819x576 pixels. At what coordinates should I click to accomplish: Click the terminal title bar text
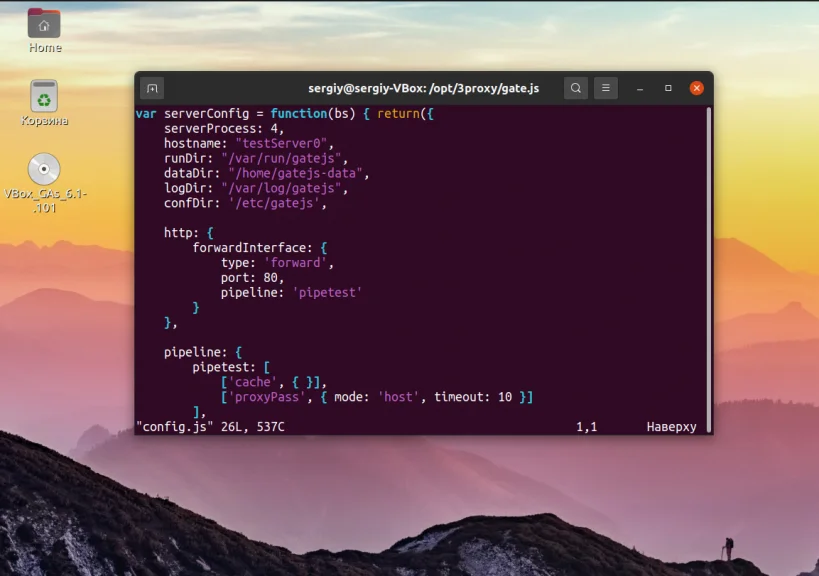pyautogui.click(x=424, y=88)
